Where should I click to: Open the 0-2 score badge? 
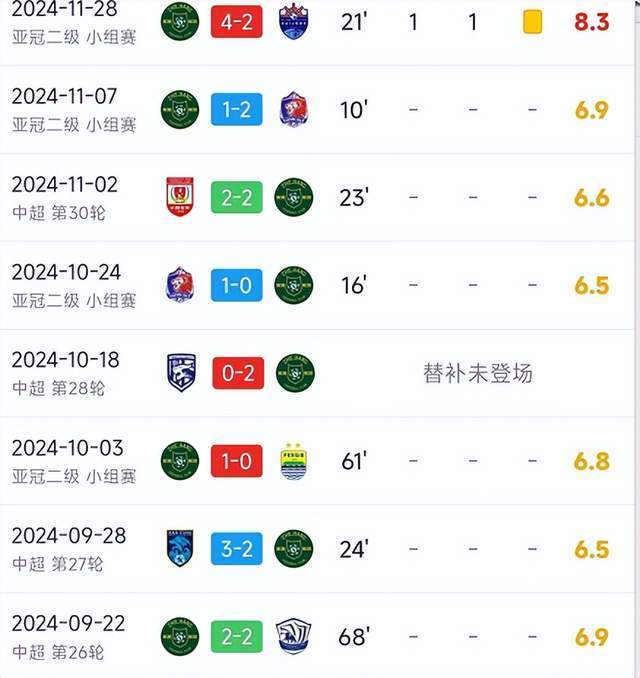pyautogui.click(x=237, y=373)
